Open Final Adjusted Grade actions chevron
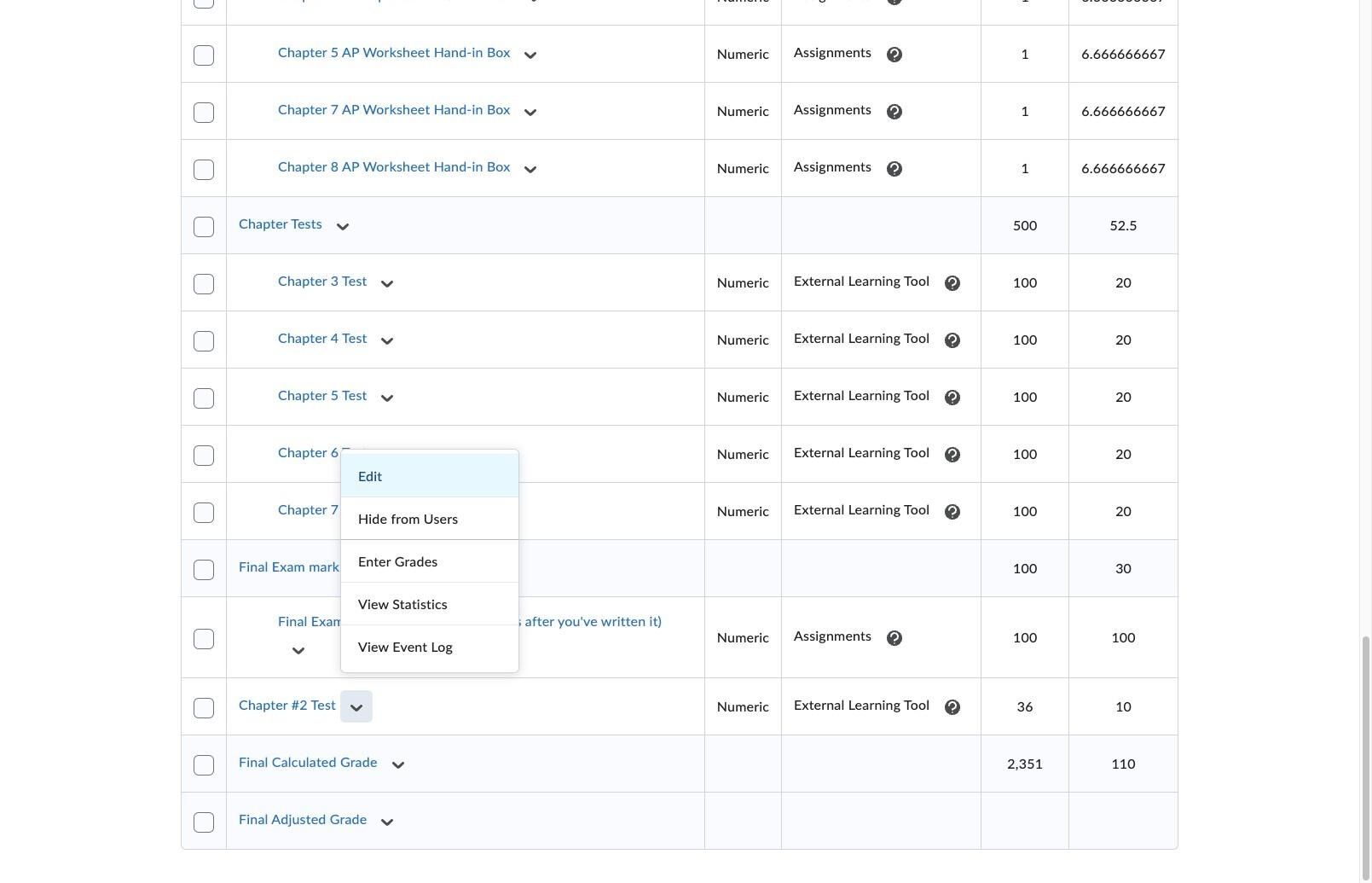The image size is (1372, 883). (x=387, y=822)
